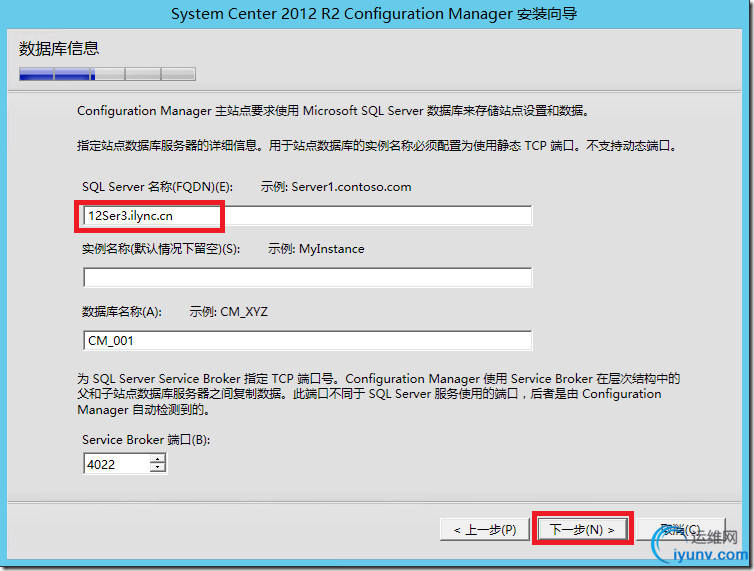This screenshot has height=571, width=754.
Task: Click the wizard window title text
Action: [x=374, y=14]
